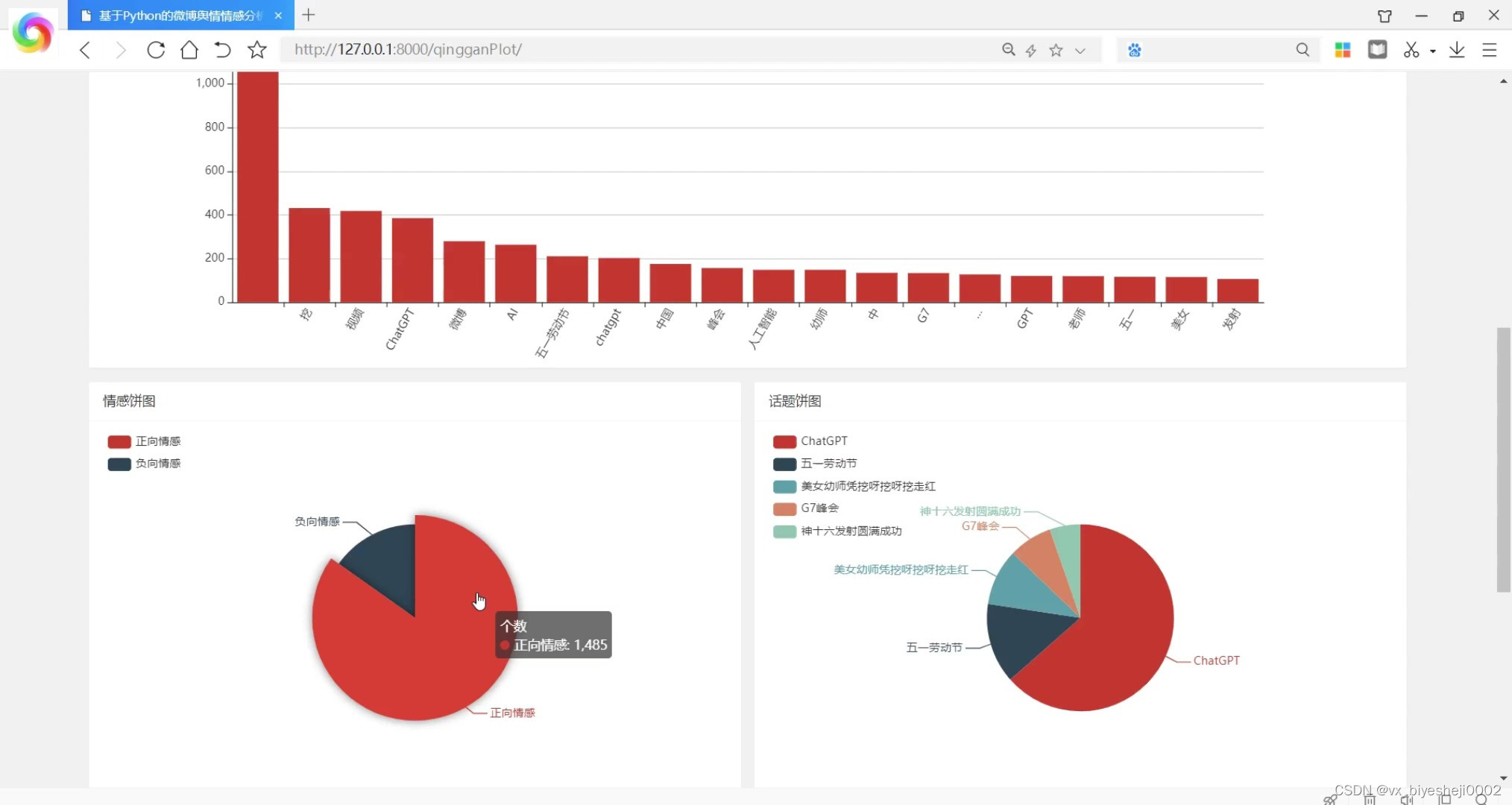Click the colorful apps grid icon
The width and height of the screenshot is (1512, 805).
[x=1343, y=50]
